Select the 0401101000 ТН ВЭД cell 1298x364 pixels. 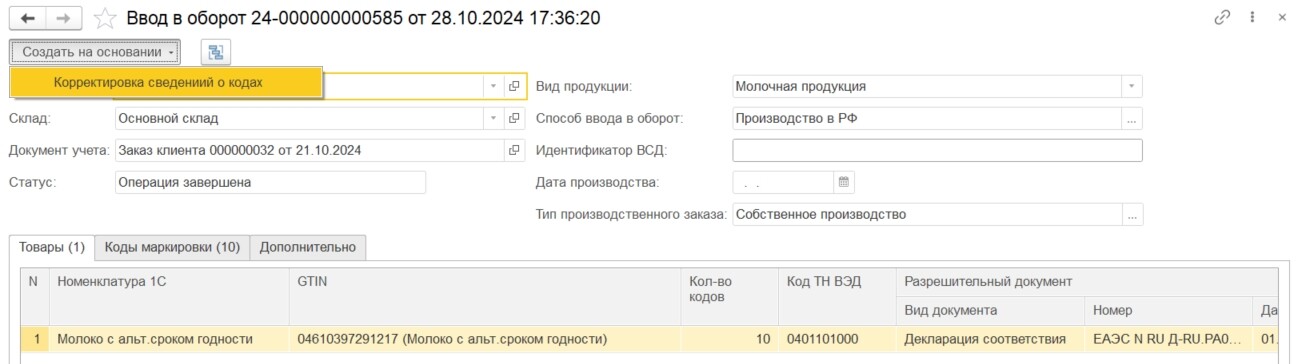click(x=837, y=339)
